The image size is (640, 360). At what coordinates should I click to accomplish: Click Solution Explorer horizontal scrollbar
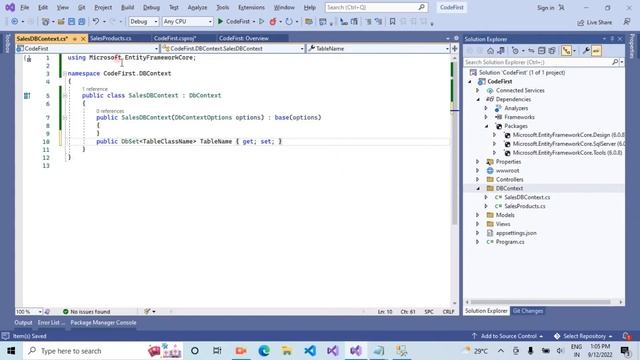click(x=540, y=302)
